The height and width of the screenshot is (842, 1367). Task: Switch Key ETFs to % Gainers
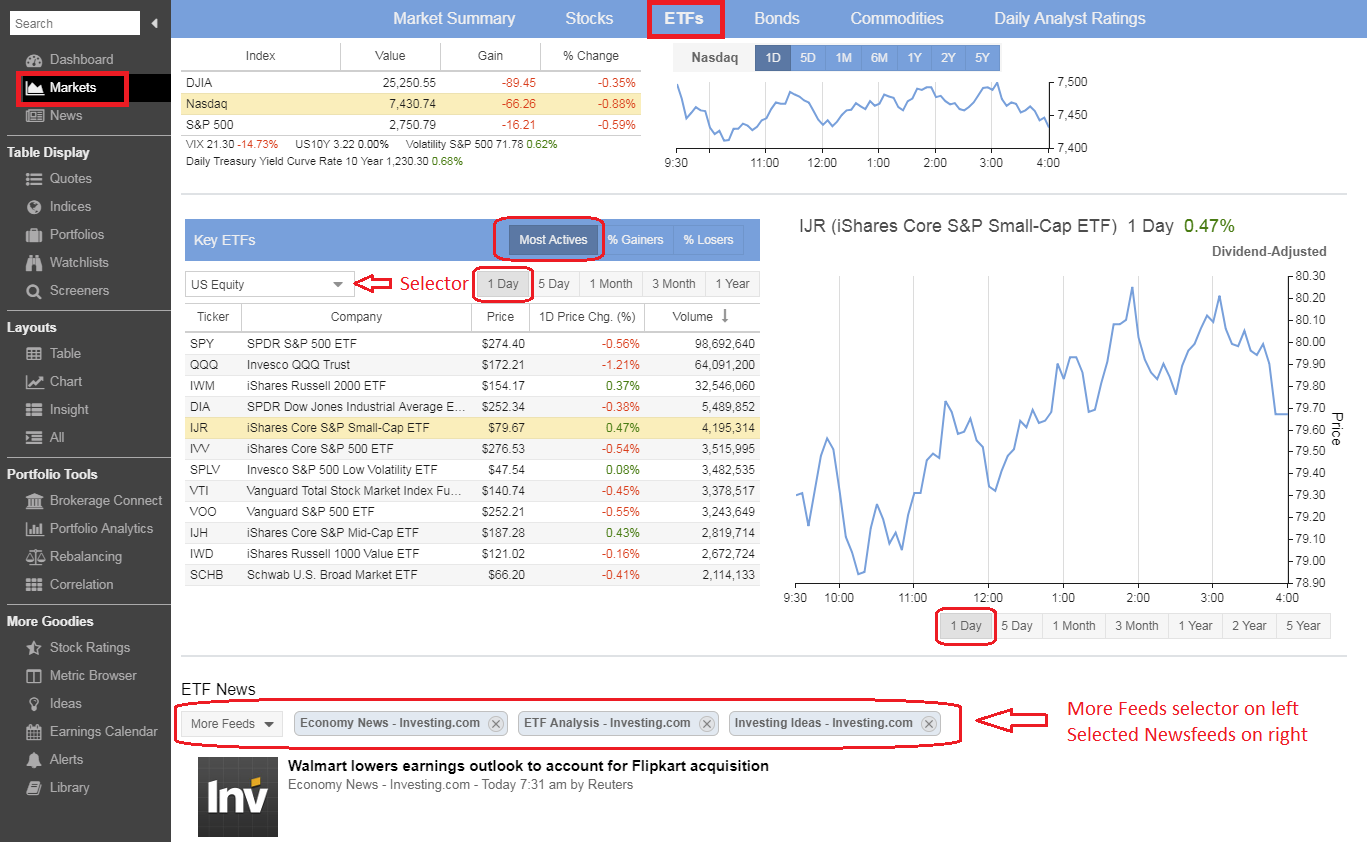(x=635, y=240)
